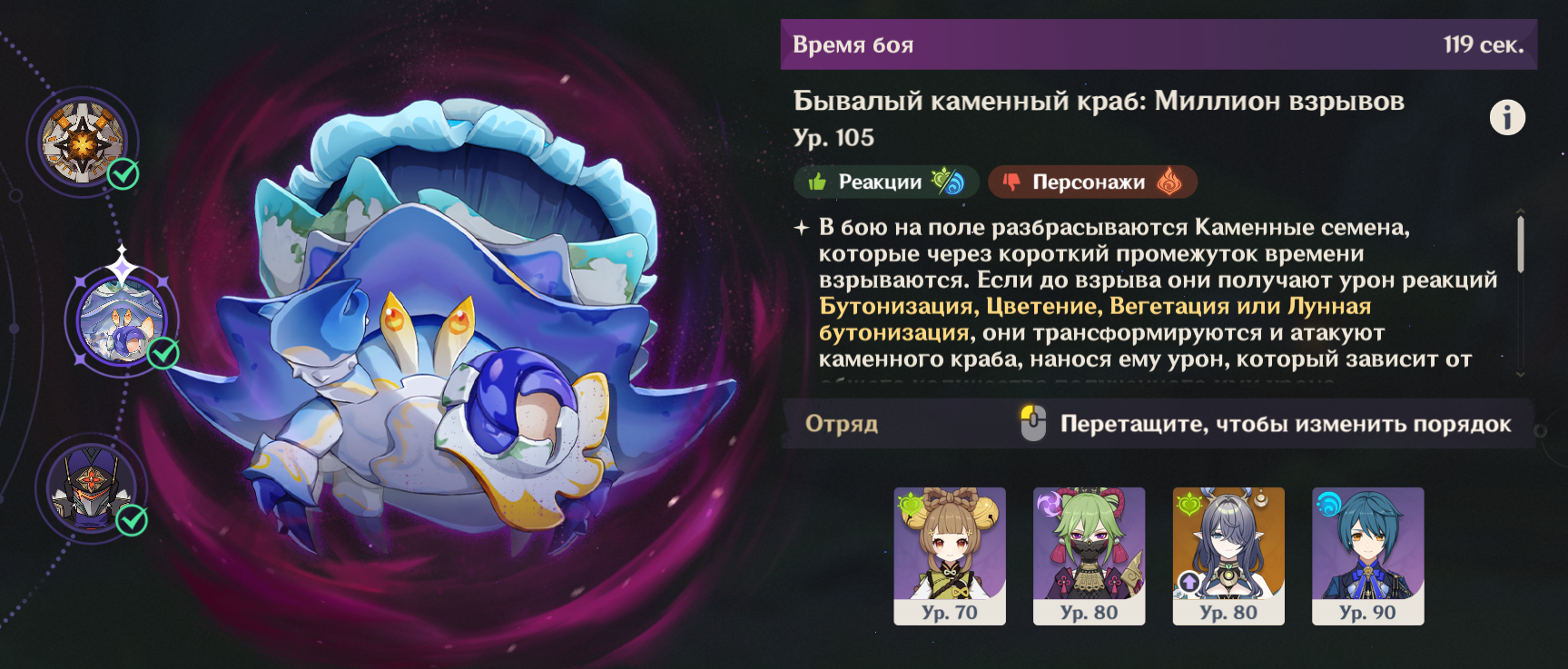Click the Dendro-Hydro icons in Реакции tag
This screenshot has width=1568, height=669.
(948, 182)
